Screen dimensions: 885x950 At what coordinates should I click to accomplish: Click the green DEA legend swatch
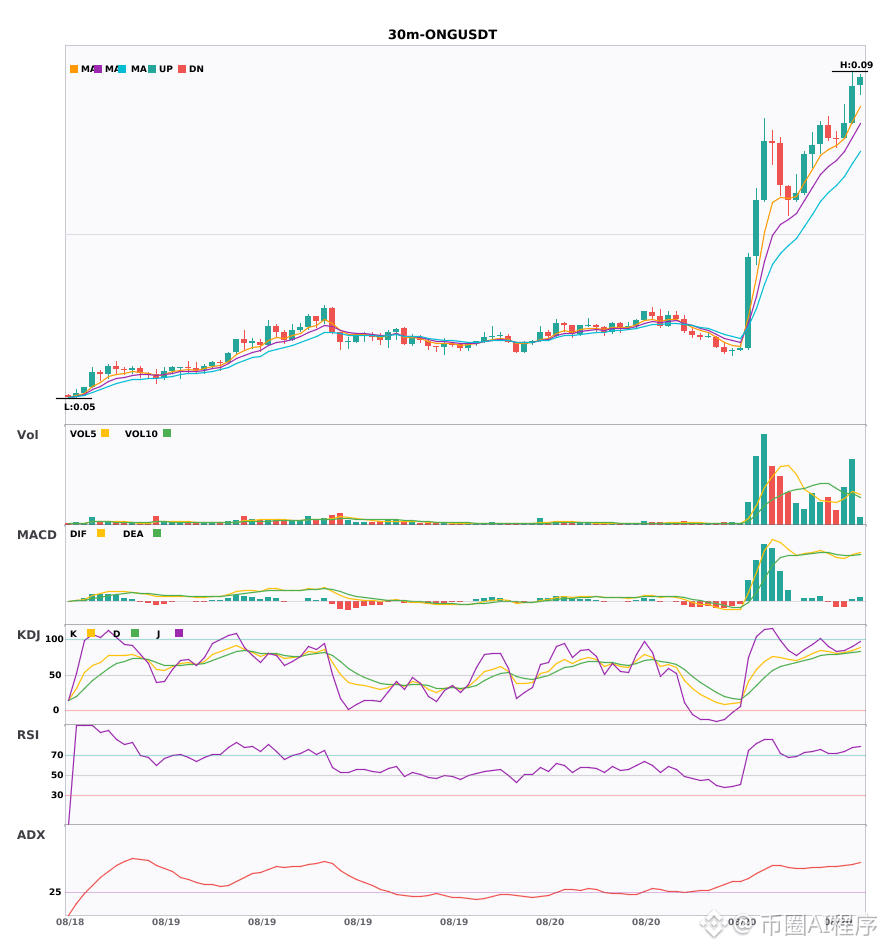157,533
